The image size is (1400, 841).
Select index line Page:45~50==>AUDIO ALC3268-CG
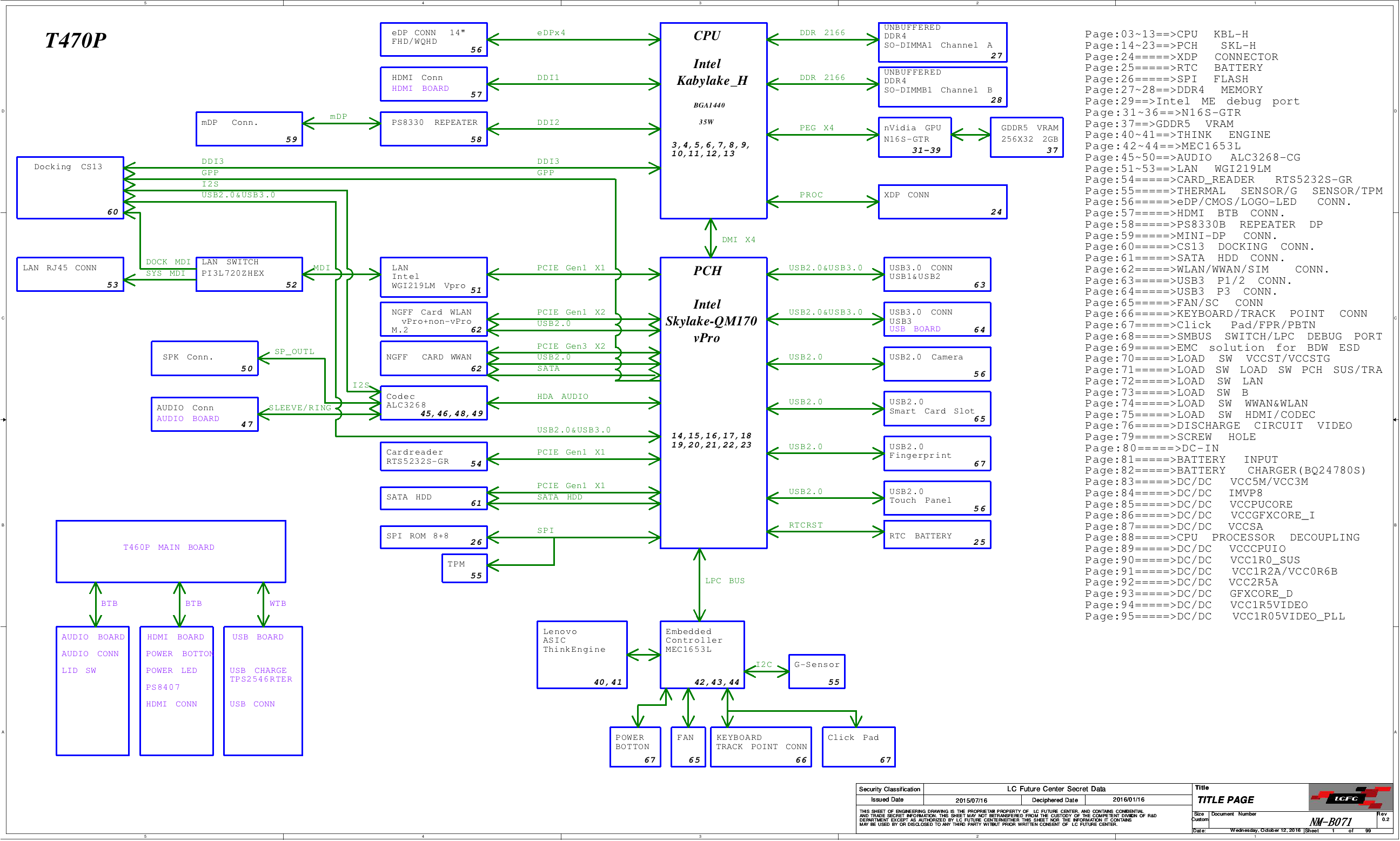[1192, 157]
